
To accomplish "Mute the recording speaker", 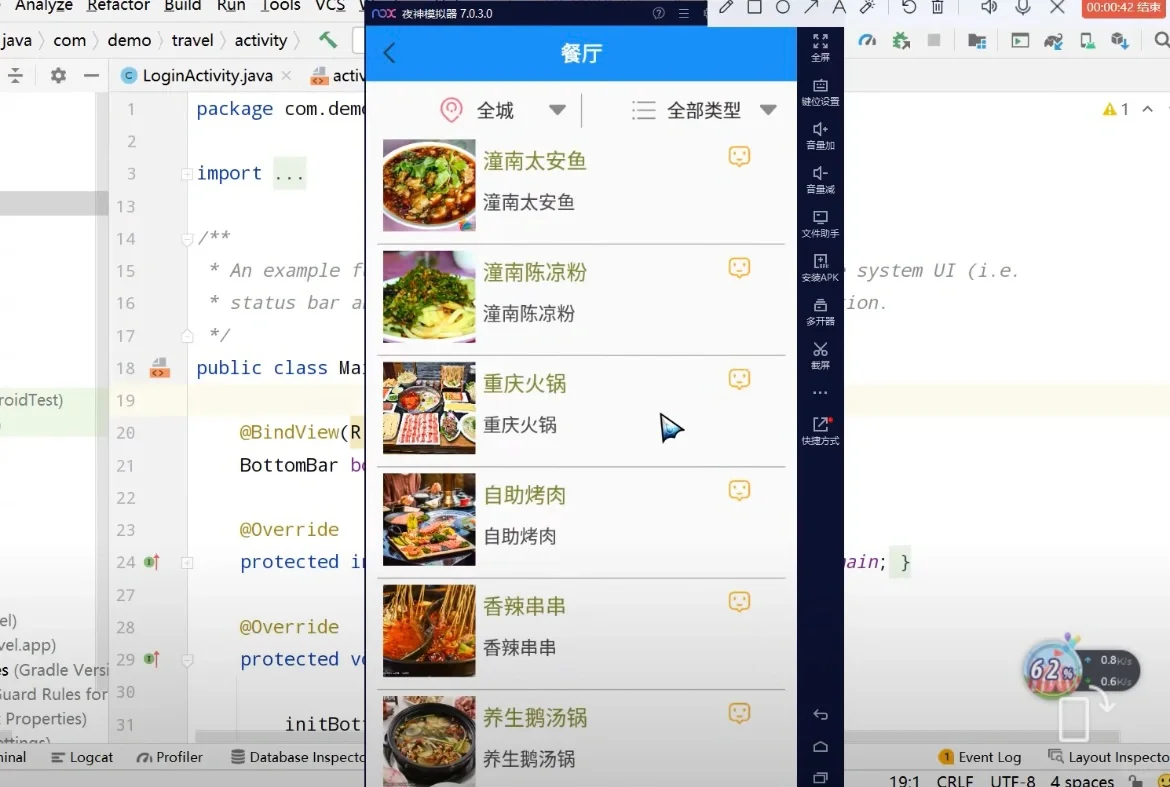I will (990, 9).
